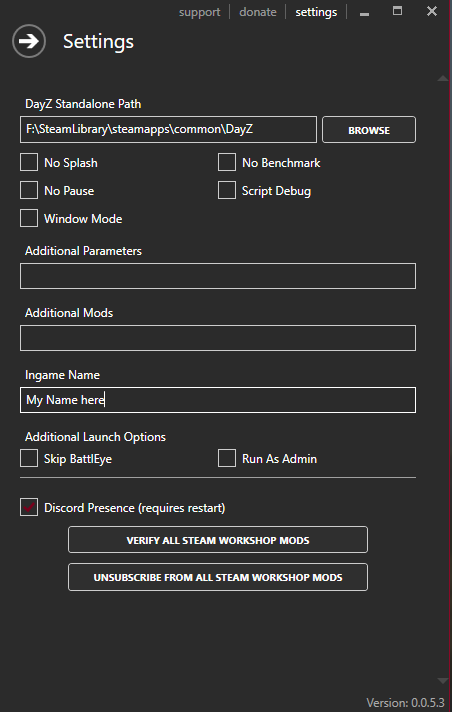Click the Version 0.0.5.3 text
Screen dimensions: 452x712
coord(405,702)
